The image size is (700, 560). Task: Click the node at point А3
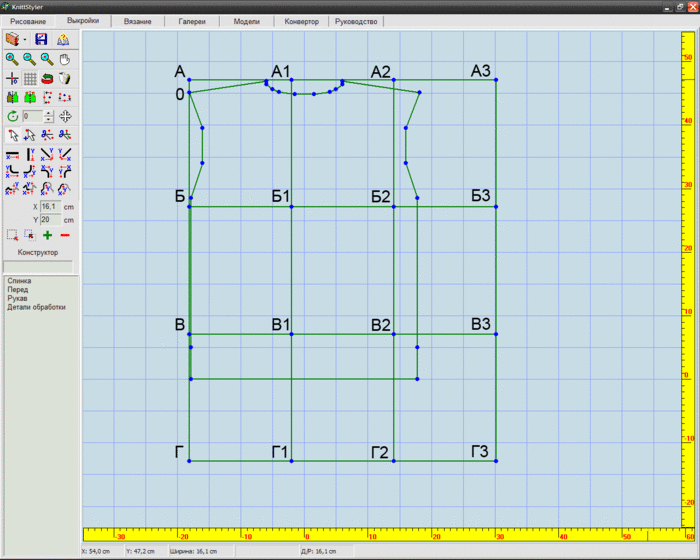pos(496,80)
